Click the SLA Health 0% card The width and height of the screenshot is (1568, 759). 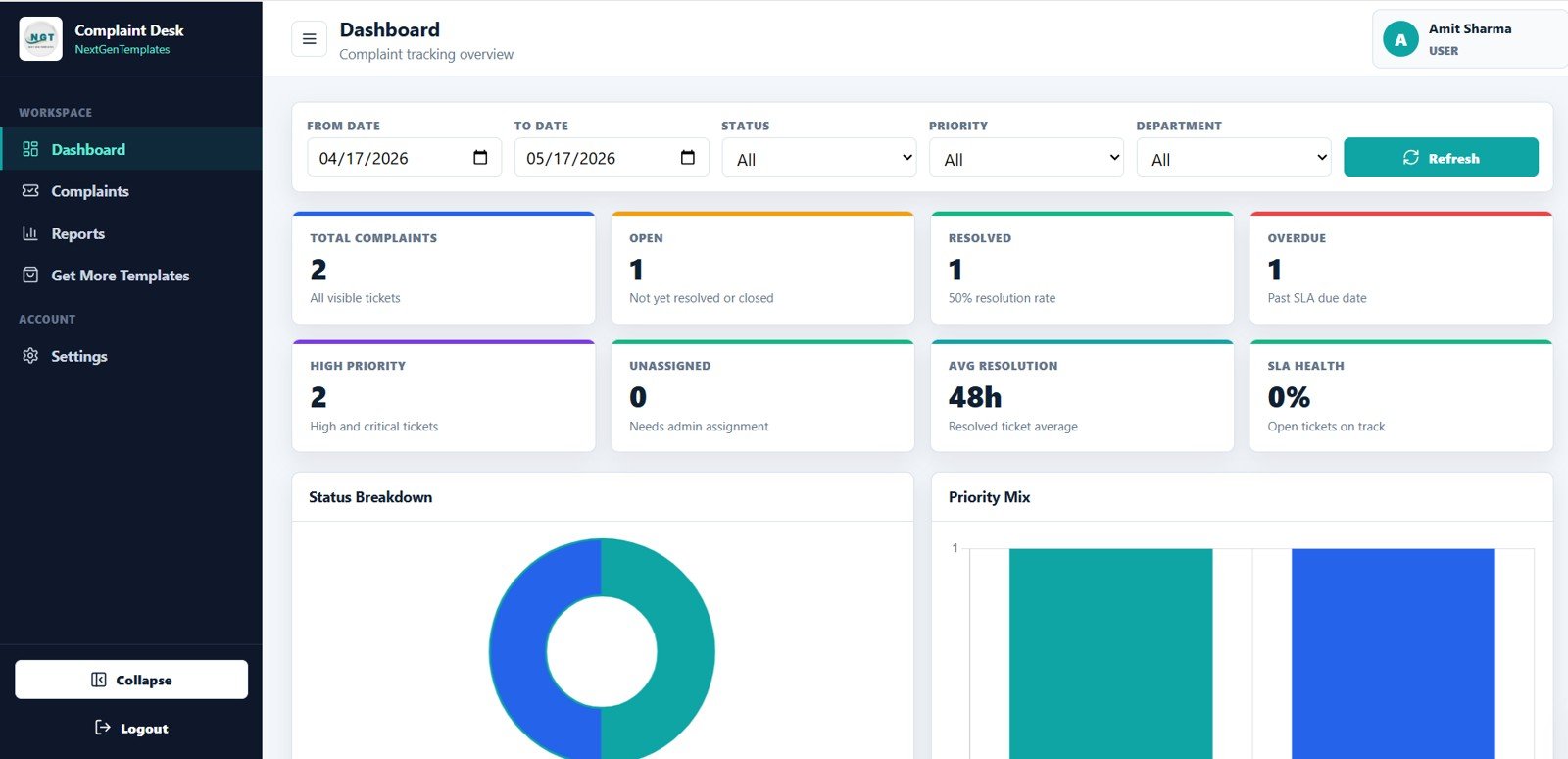click(1401, 396)
